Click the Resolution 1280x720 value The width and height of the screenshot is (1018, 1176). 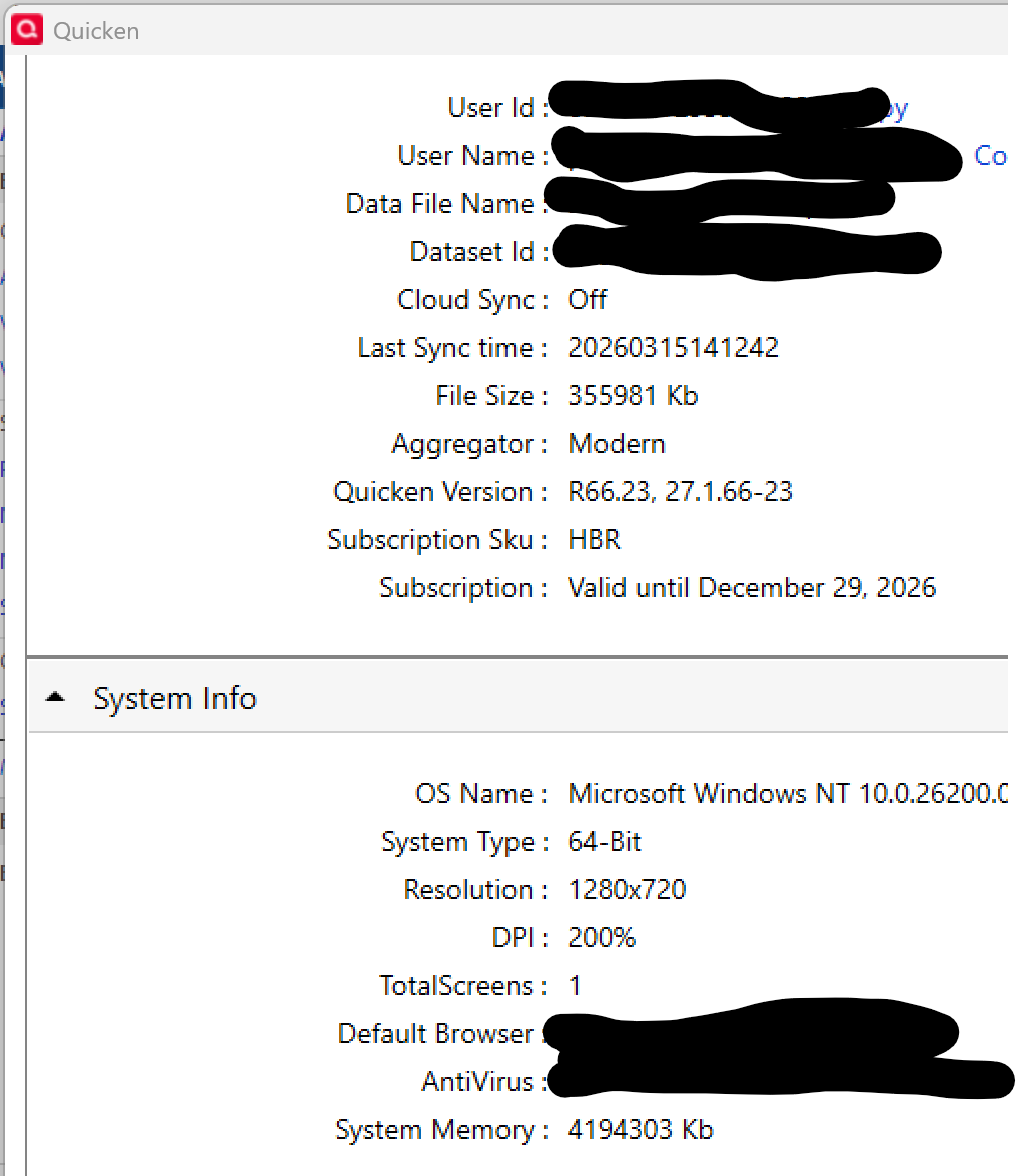(x=627, y=890)
